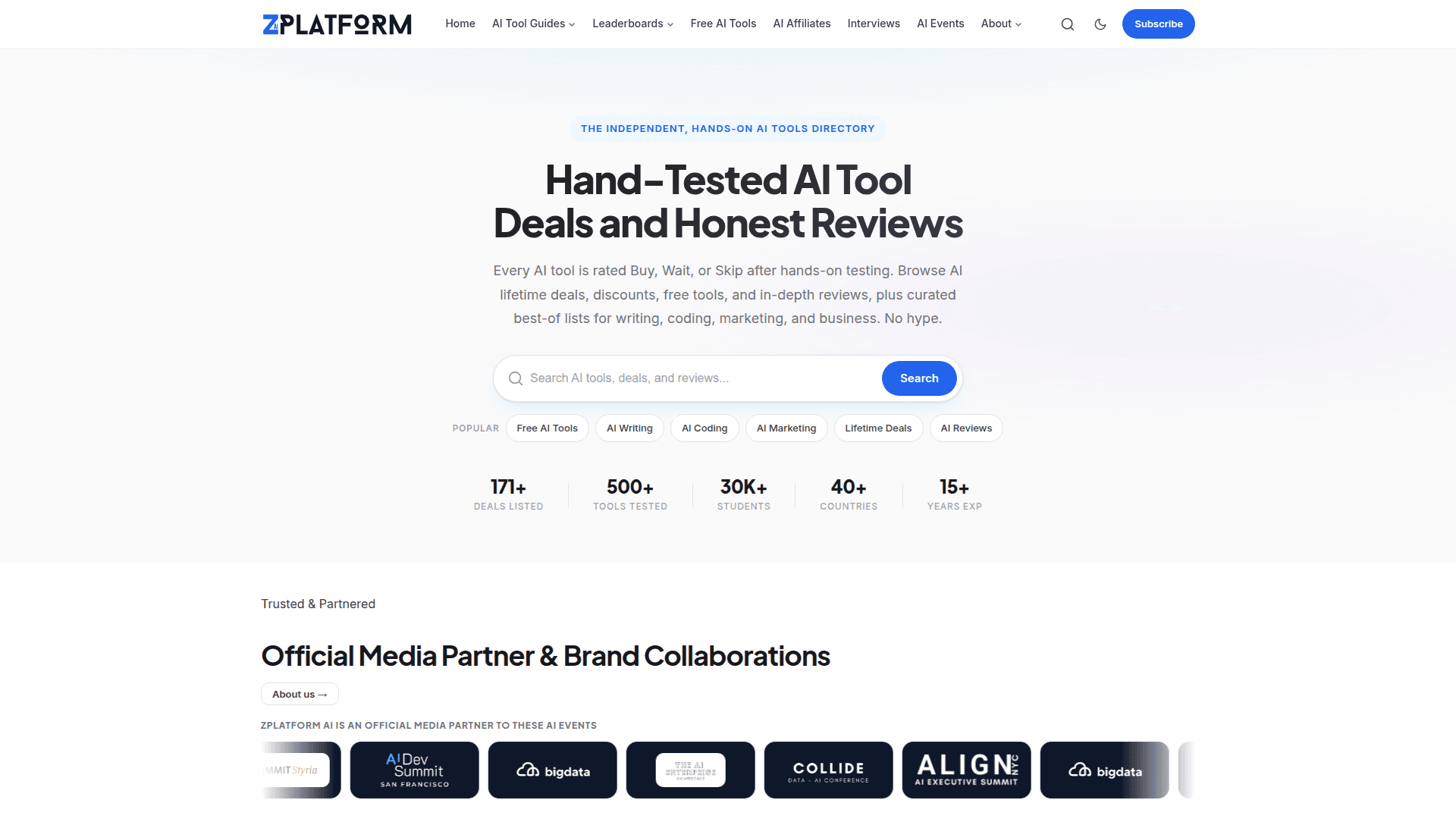The width and height of the screenshot is (1456, 819).
Task: Click the Subscribe button
Action: click(x=1158, y=24)
